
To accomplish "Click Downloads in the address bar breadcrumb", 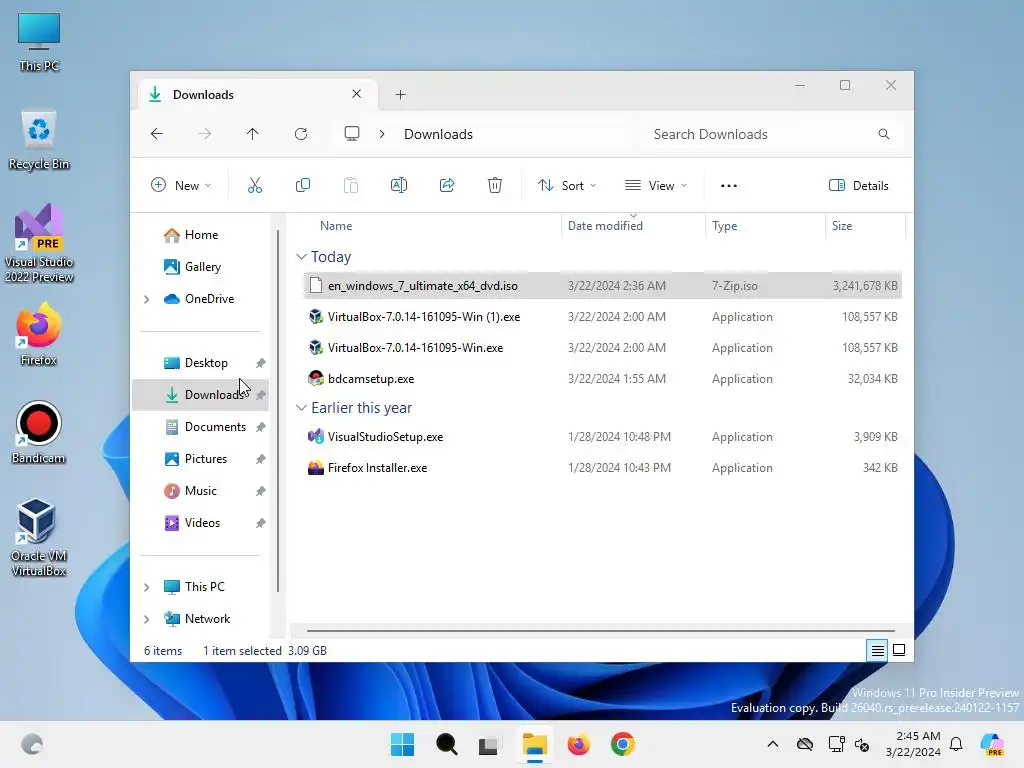I will coord(438,134).
